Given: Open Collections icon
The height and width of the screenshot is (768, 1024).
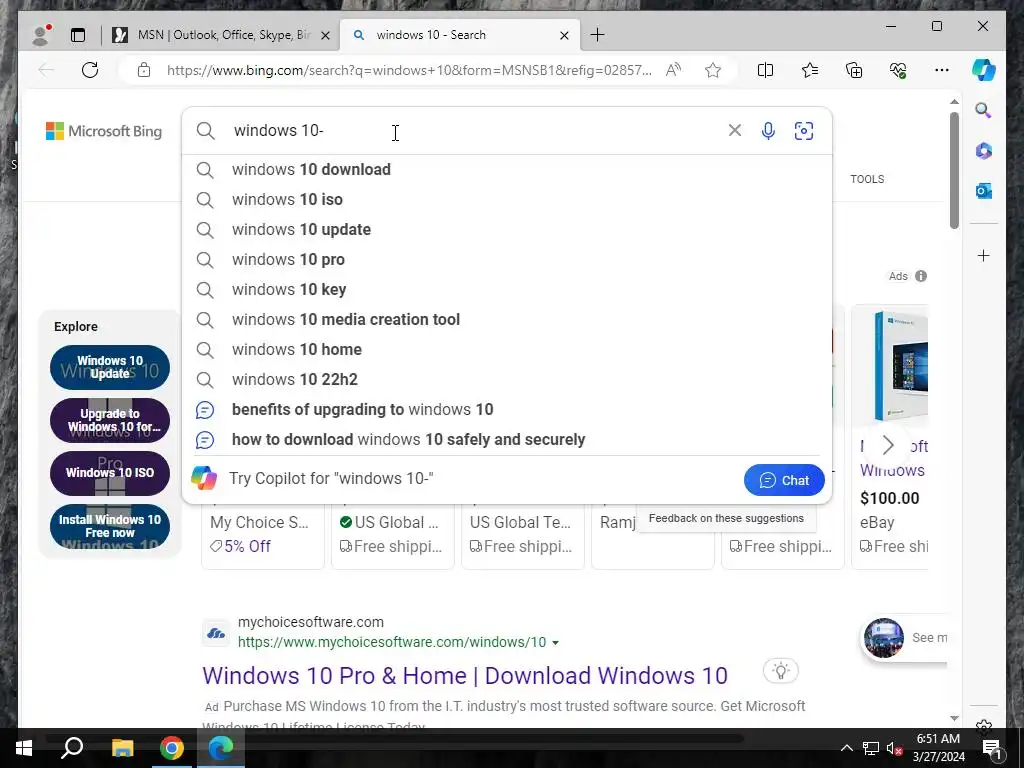Looking at the screenshot, I should pos(854,70).
